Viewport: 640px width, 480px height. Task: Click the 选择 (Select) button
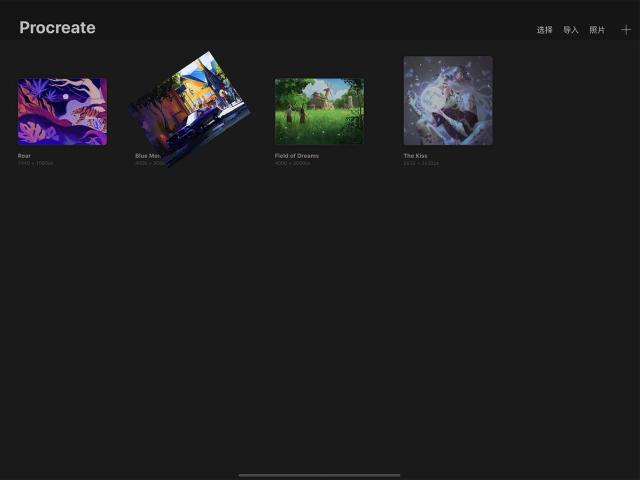point(544,30)
